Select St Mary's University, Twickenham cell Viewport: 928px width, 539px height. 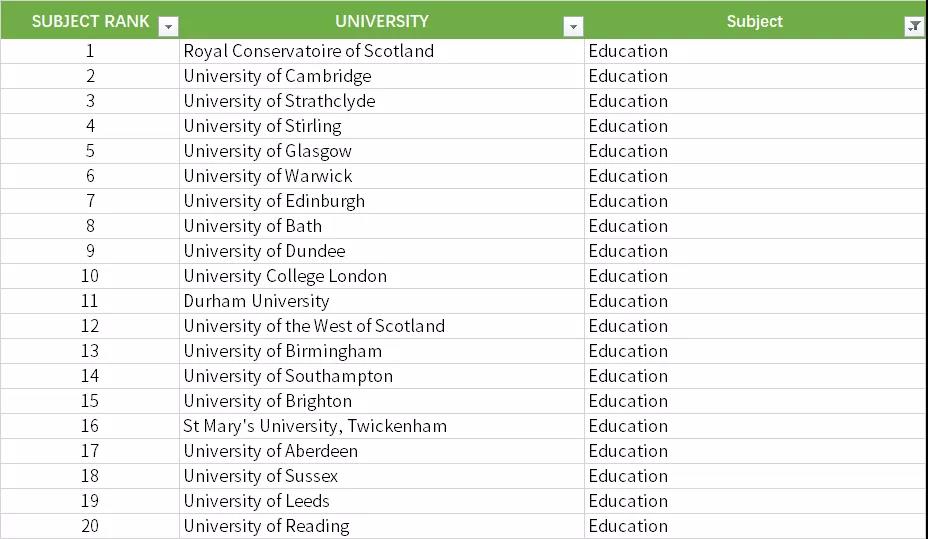coord(315,426)
